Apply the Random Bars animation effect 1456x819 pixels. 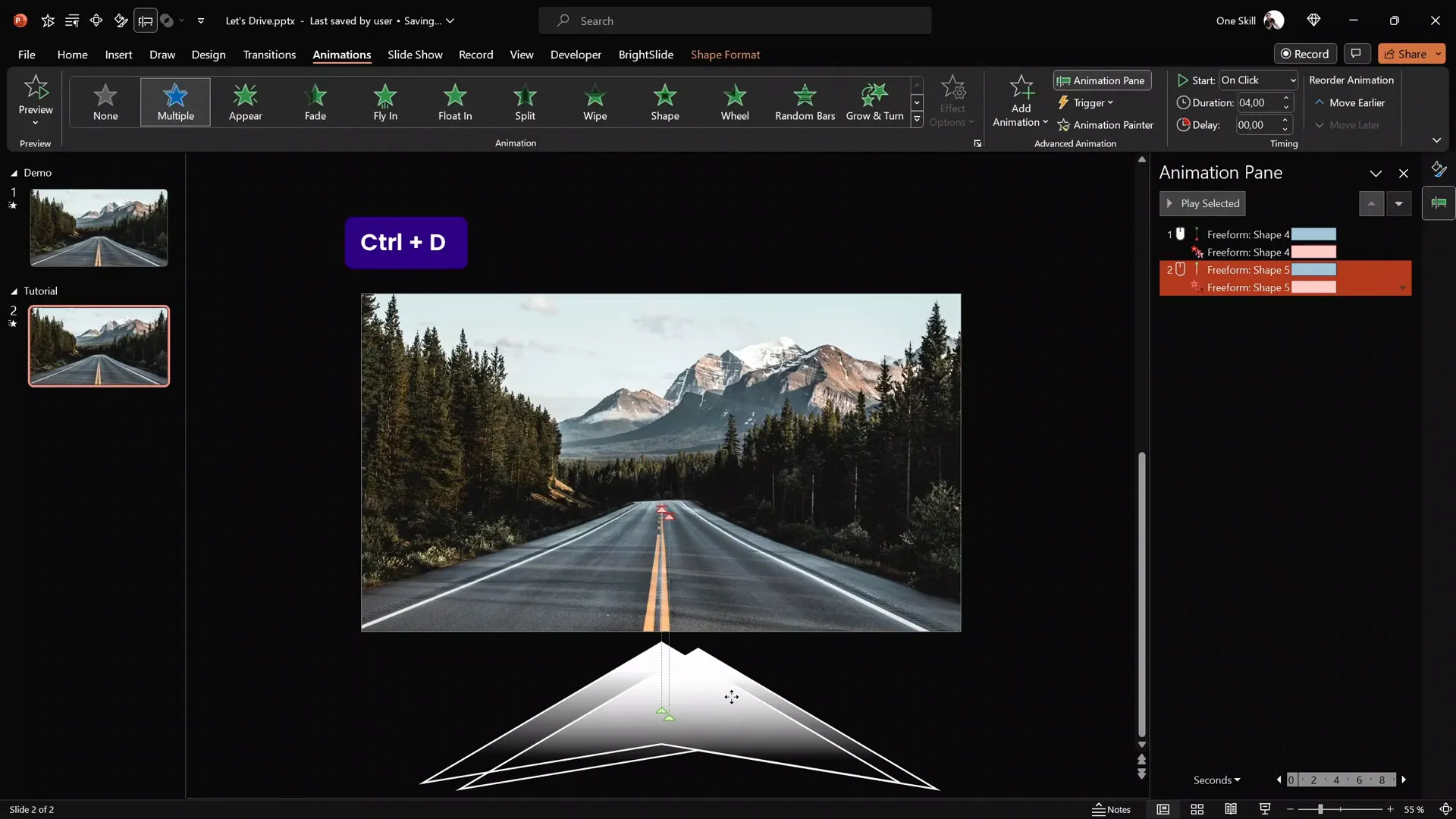805,102
